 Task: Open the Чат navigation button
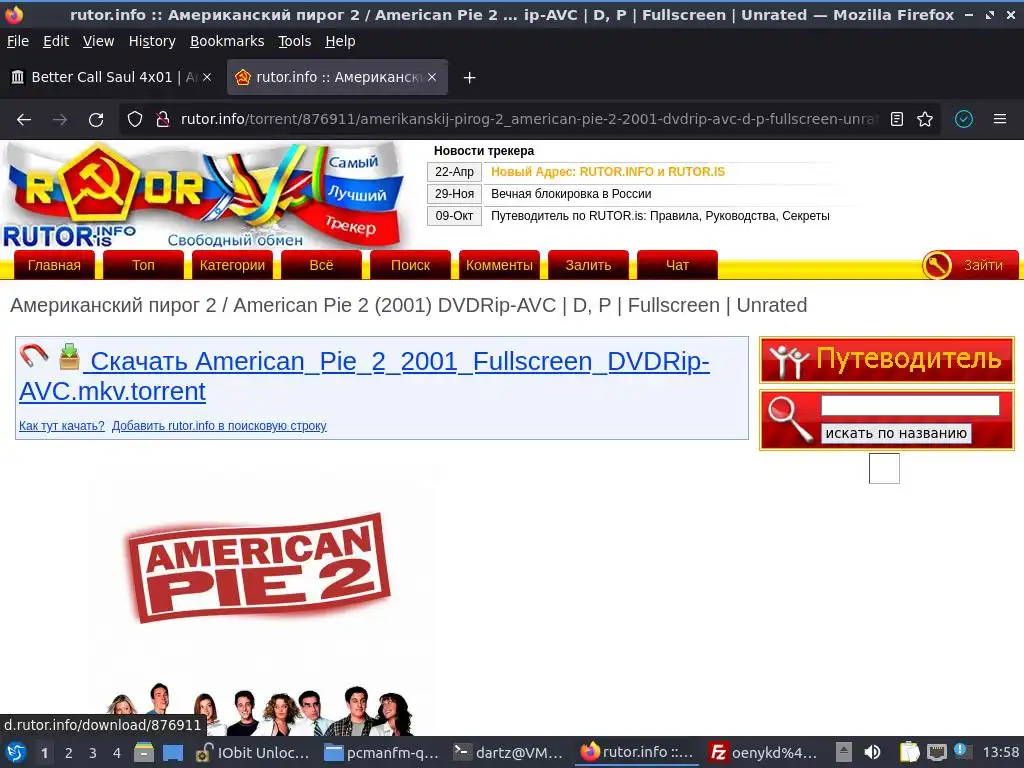[x=677, y=265]
